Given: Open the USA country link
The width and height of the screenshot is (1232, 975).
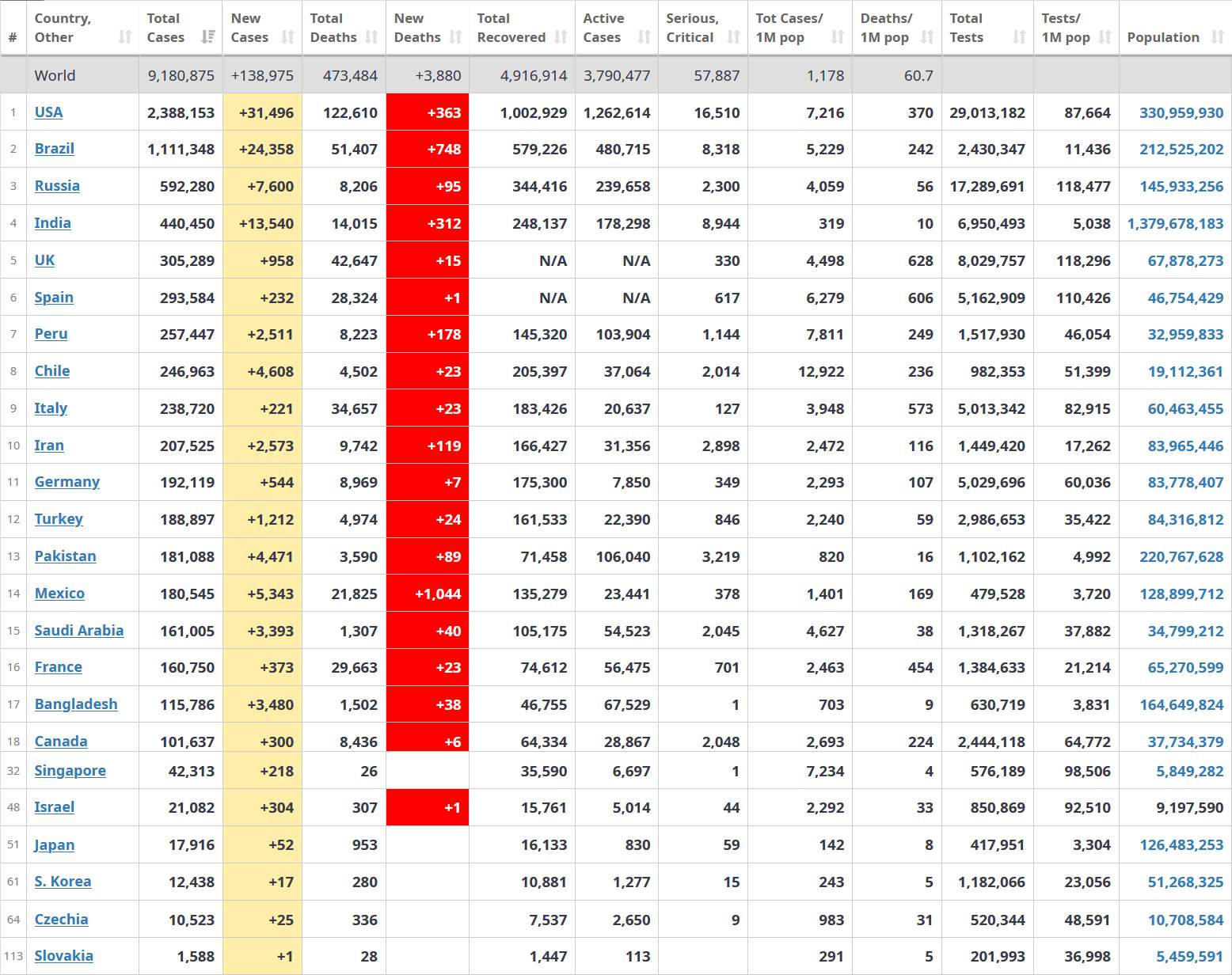Looking at the screenshot, I should pos(48,112).
